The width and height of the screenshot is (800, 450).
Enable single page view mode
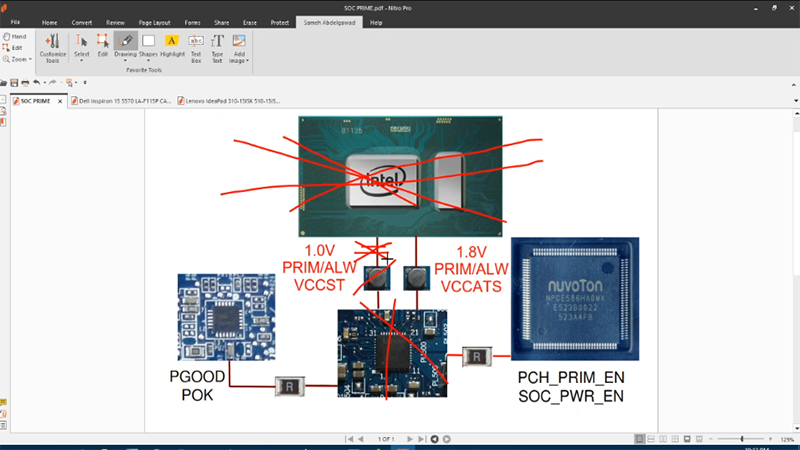pyautogui.click(x=639, y=439)
